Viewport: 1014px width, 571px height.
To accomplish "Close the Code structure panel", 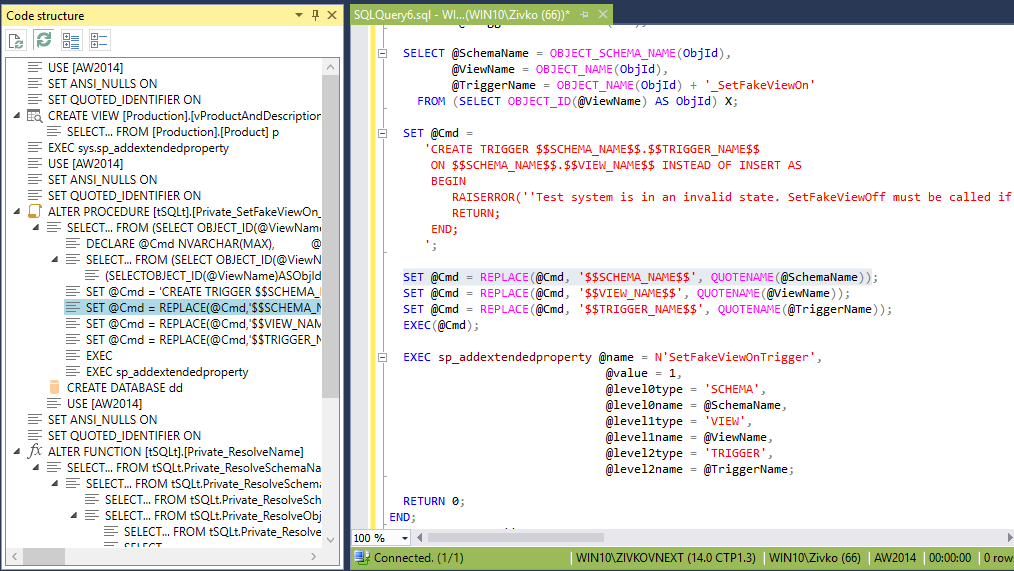I will [x=332, y=15].
